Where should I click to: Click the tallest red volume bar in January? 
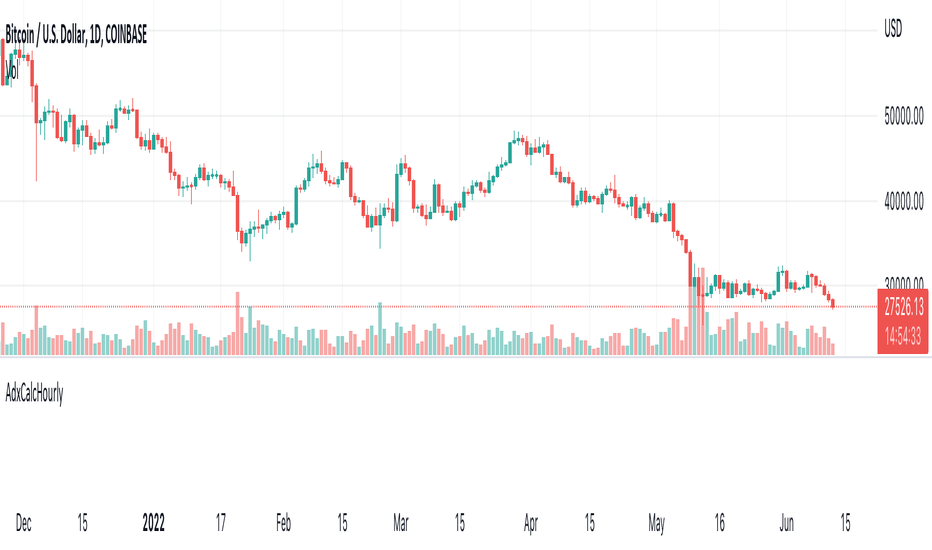tap(238, 323)
